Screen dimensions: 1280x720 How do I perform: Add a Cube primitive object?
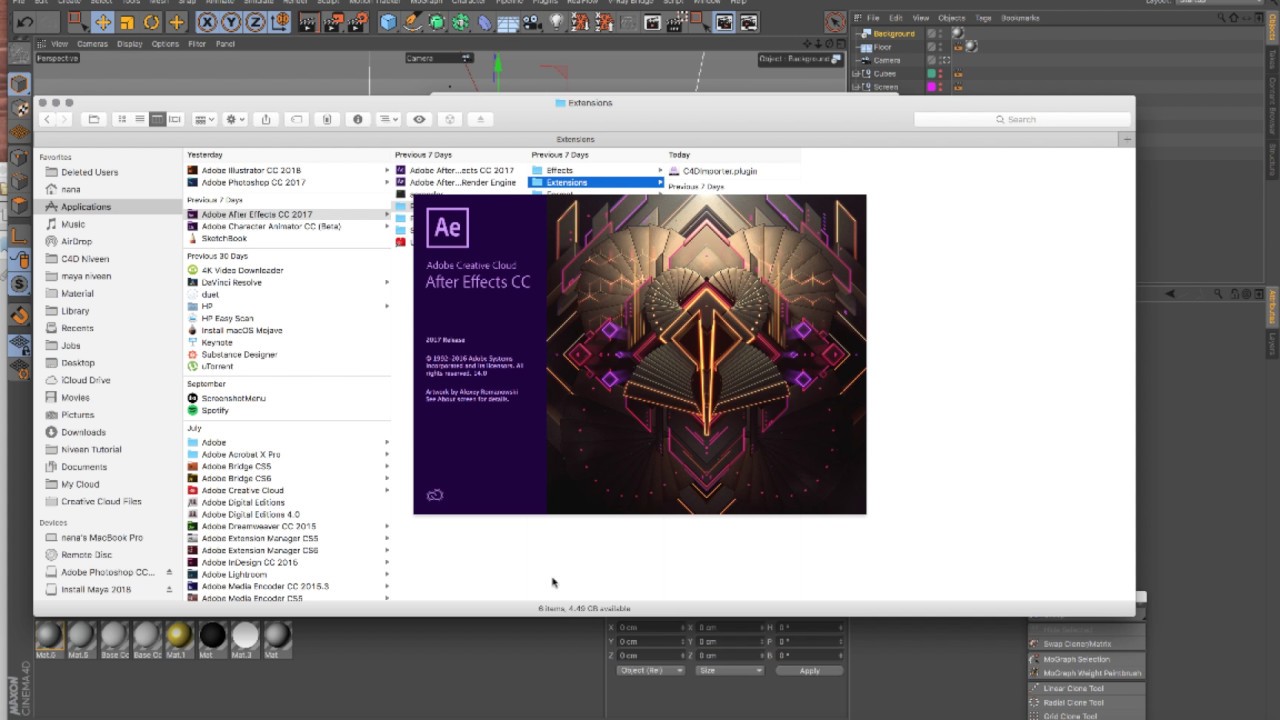click(388, 22)
